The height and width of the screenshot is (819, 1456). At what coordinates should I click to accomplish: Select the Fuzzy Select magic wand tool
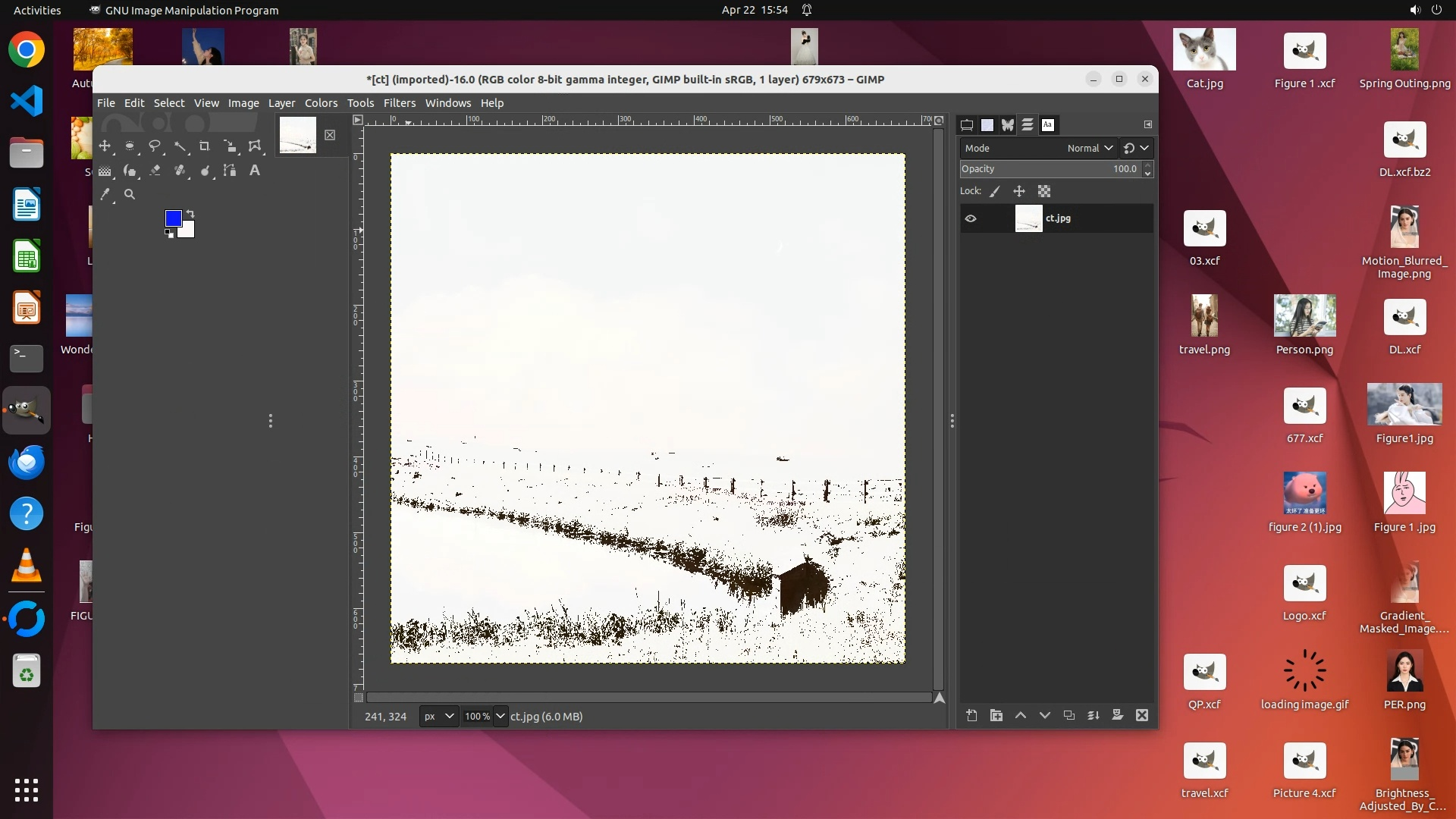point(180,146)
